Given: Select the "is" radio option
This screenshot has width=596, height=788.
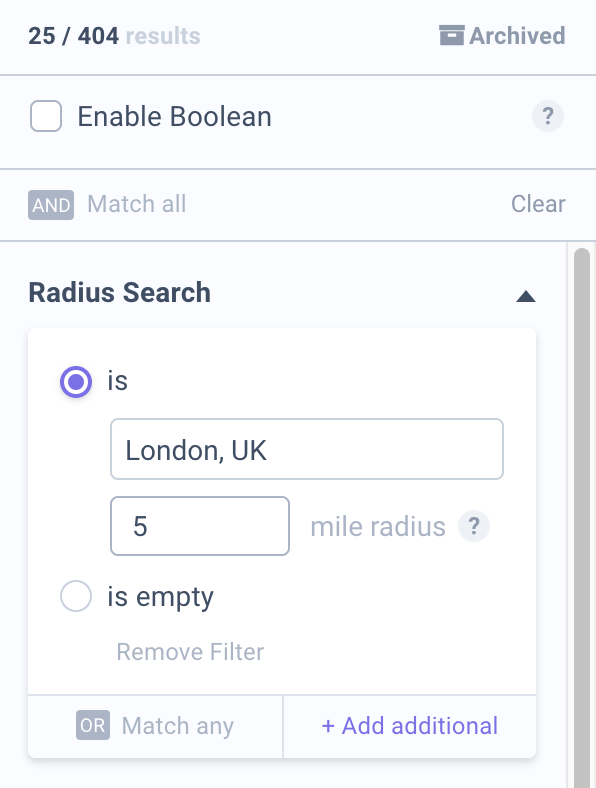Looking at the screenshot, I should click(x=76, y=381).
